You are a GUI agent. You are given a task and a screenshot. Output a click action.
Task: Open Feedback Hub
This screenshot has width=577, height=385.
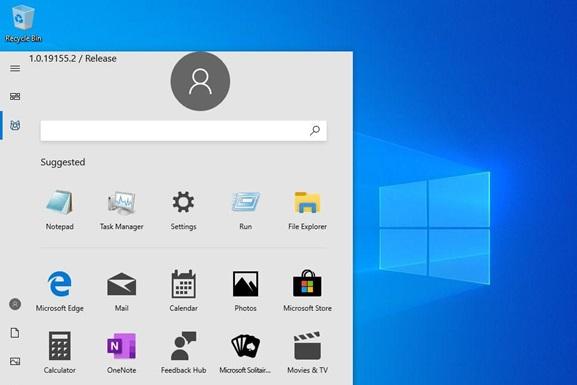click(183, 353)
